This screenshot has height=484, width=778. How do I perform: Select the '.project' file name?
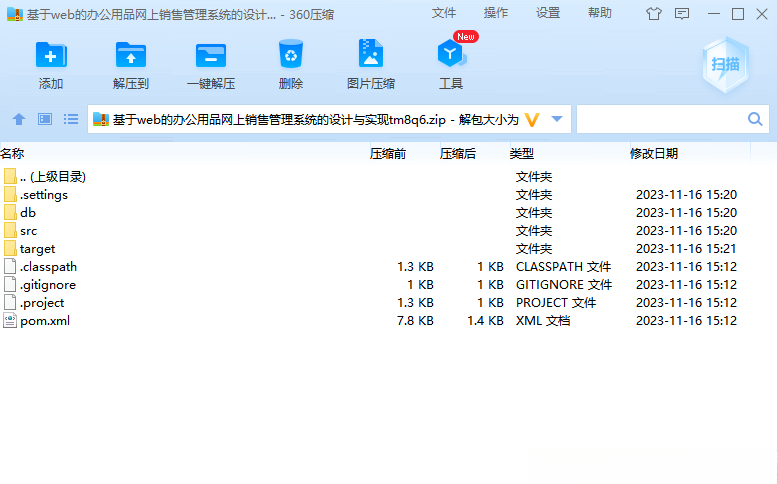pyautogui.click(x=42, y=303)
